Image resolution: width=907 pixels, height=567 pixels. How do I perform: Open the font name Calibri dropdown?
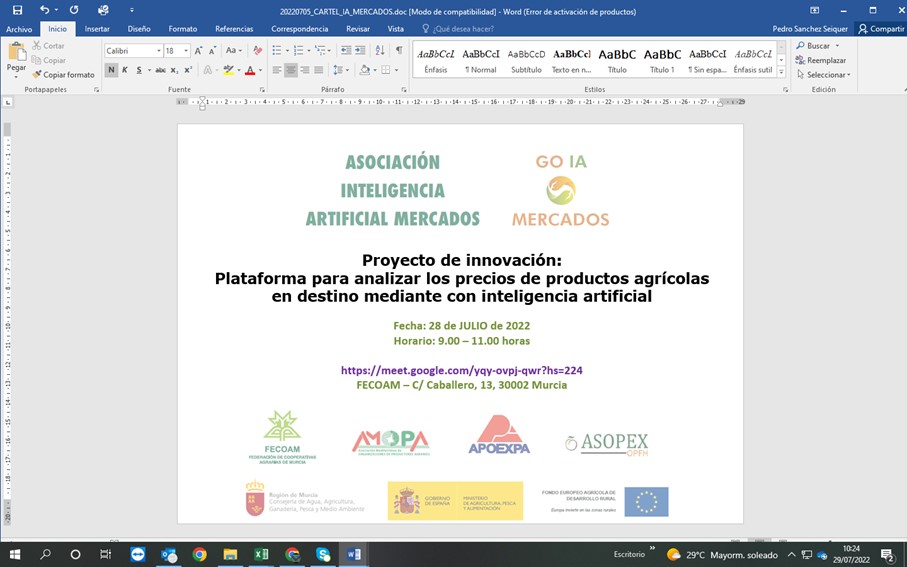tap(158, 51)
